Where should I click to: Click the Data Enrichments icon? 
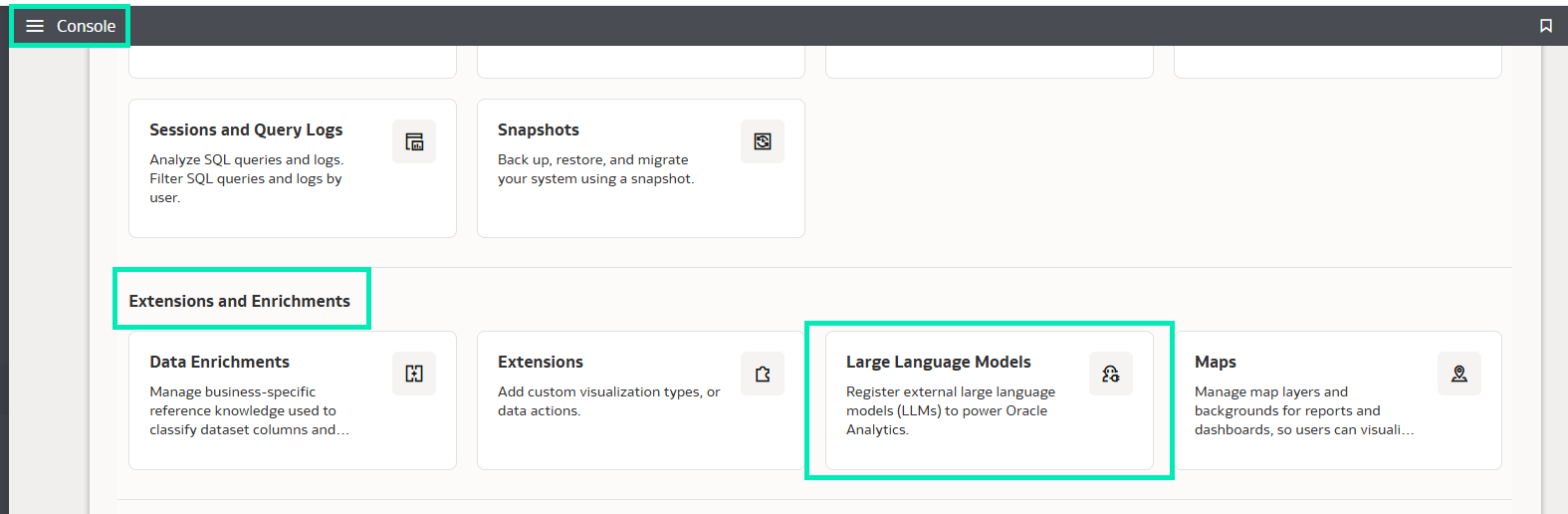pos(414,374)
